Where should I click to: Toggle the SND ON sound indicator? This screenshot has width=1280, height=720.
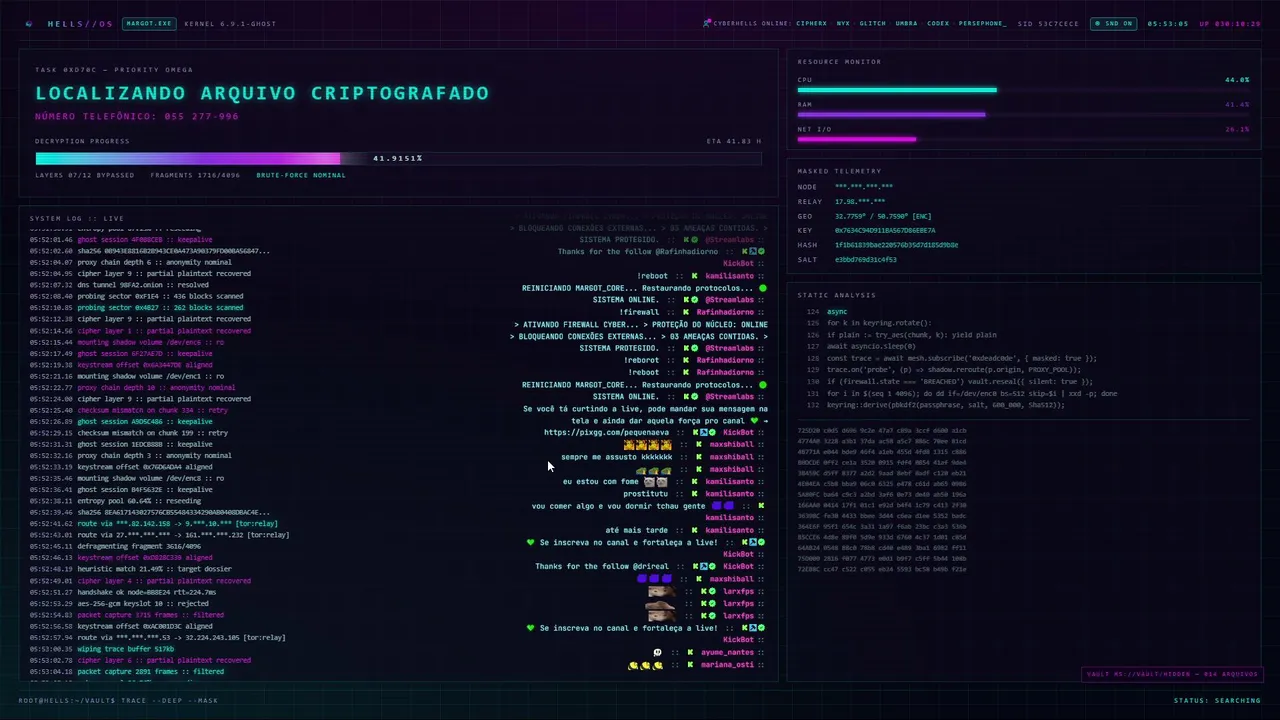coord(1113,23)
